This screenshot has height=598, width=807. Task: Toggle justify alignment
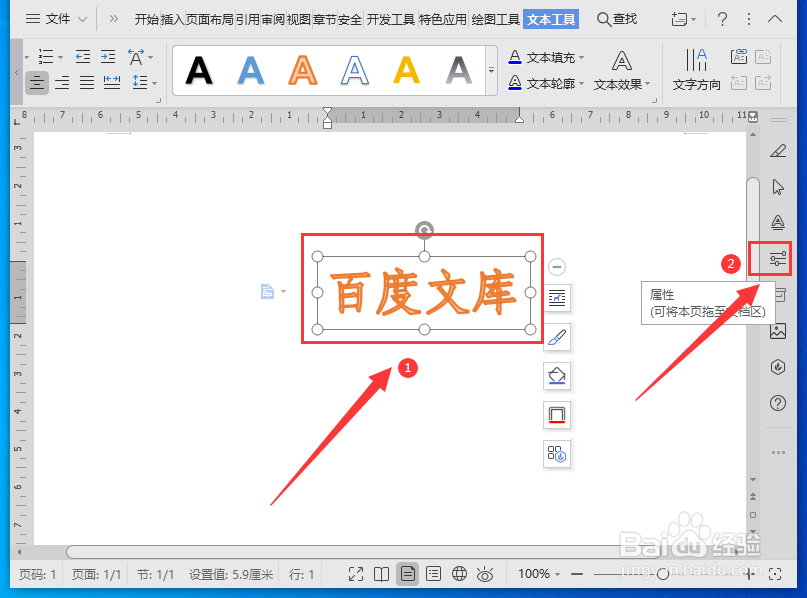[86, 82]
